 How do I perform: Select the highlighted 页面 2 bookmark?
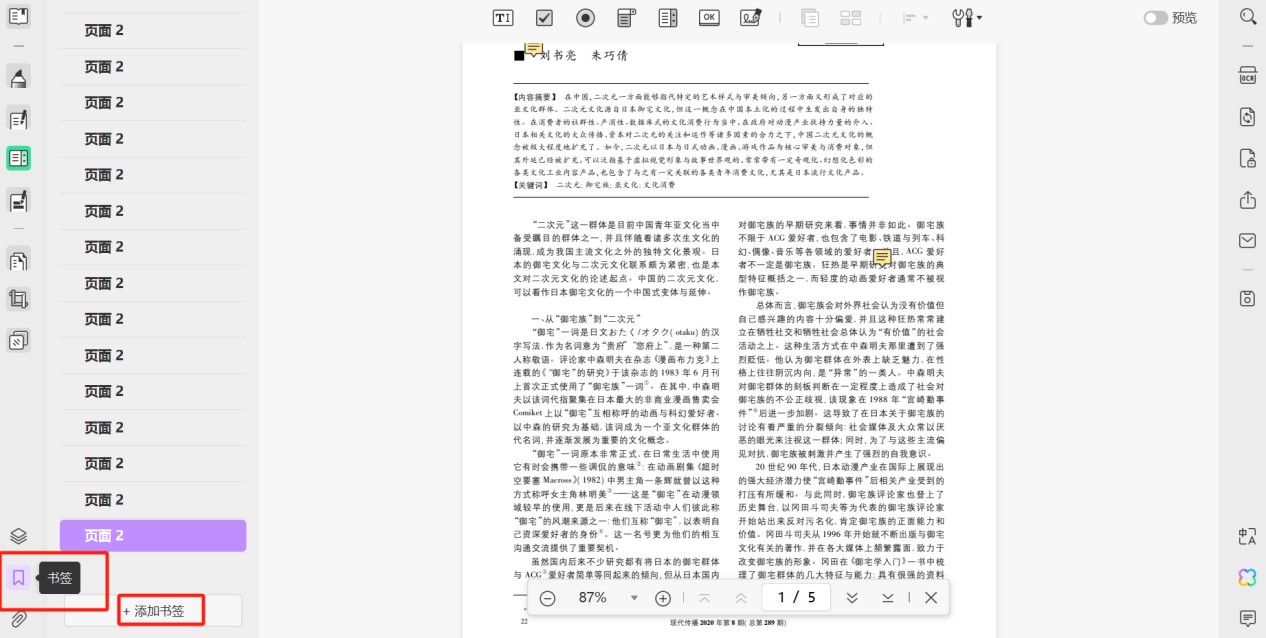click(x=153, y=535)
